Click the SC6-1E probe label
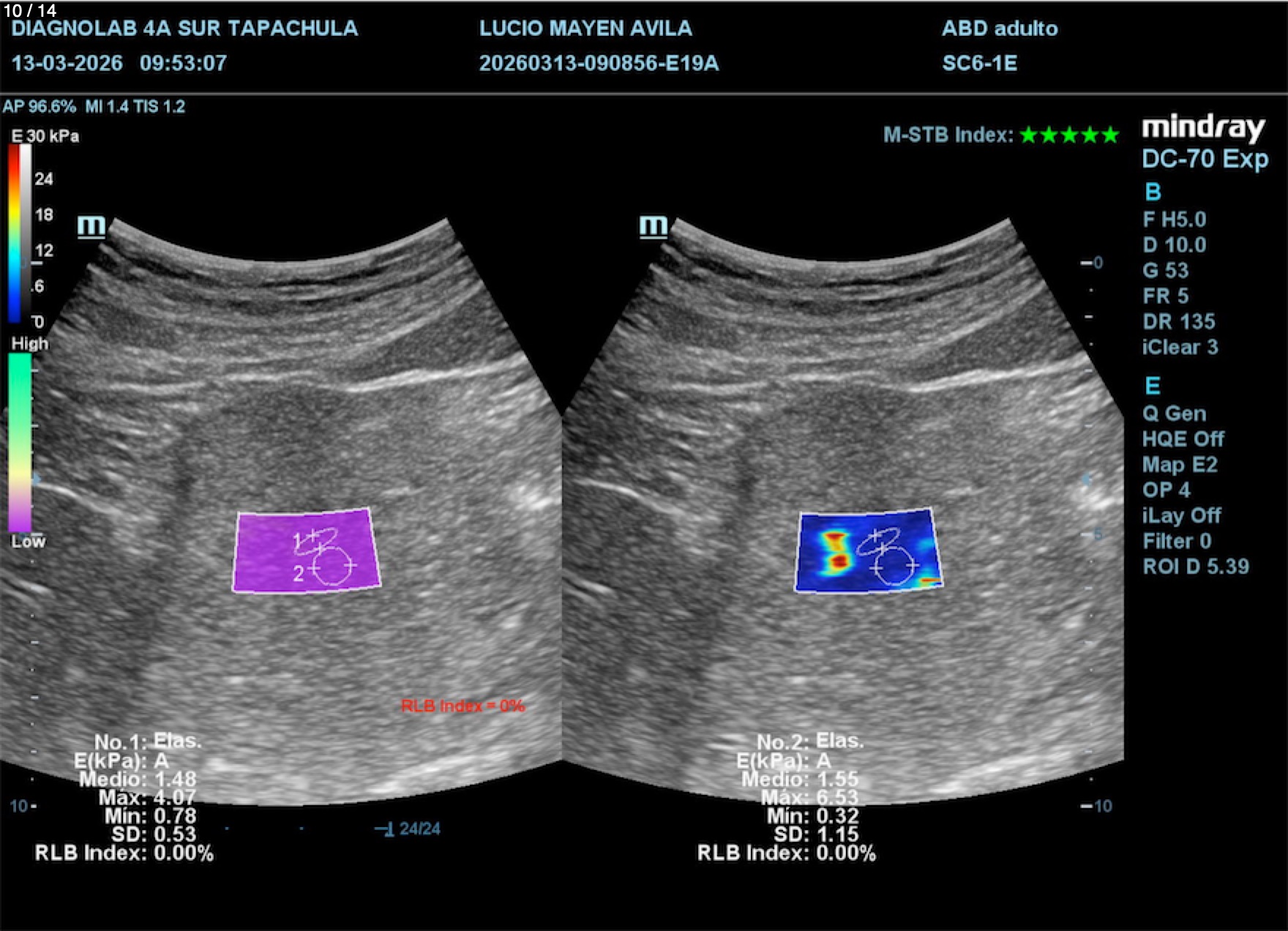 [979, 64]
